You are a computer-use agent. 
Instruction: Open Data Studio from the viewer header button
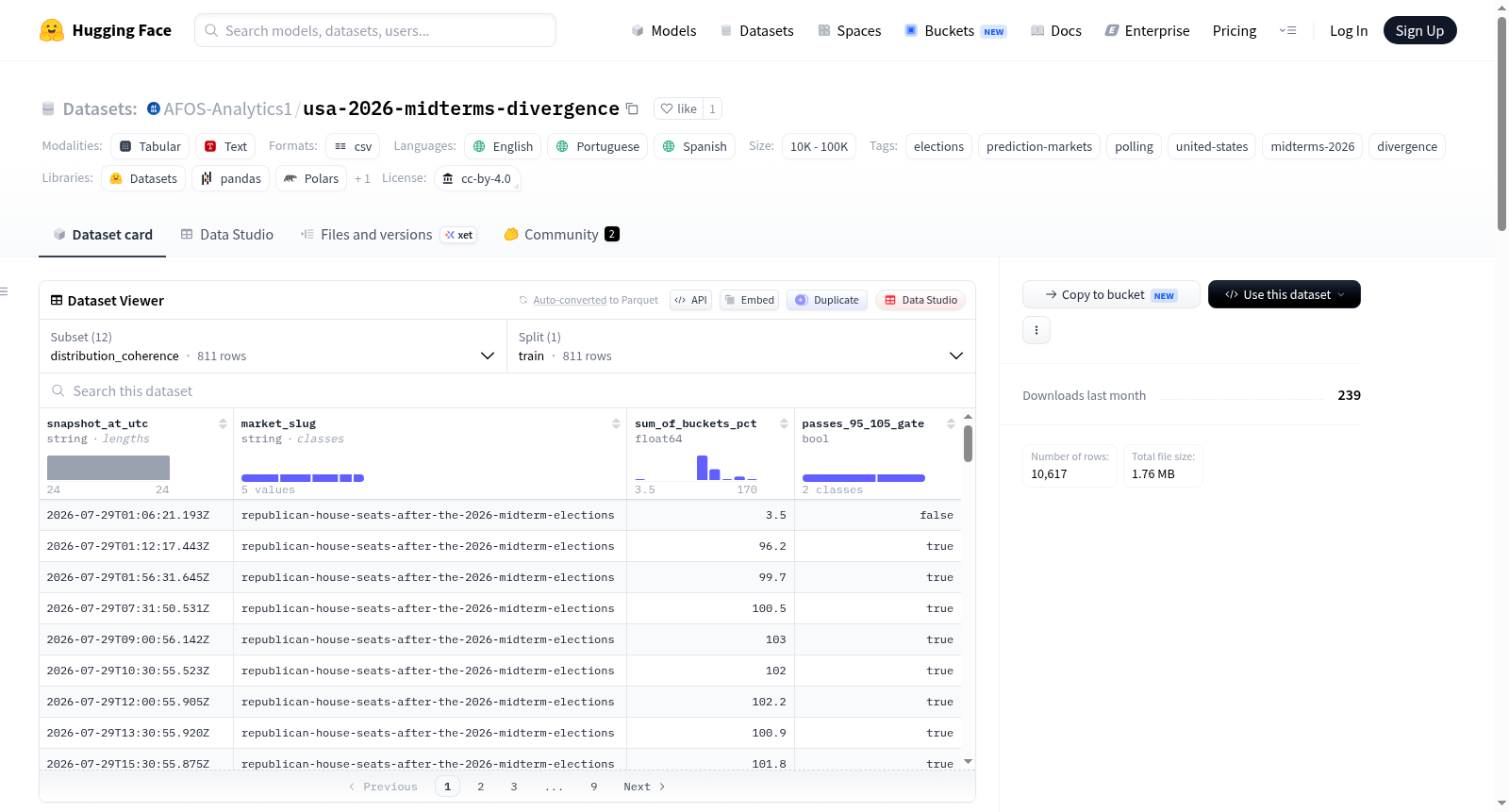[920, 300]
